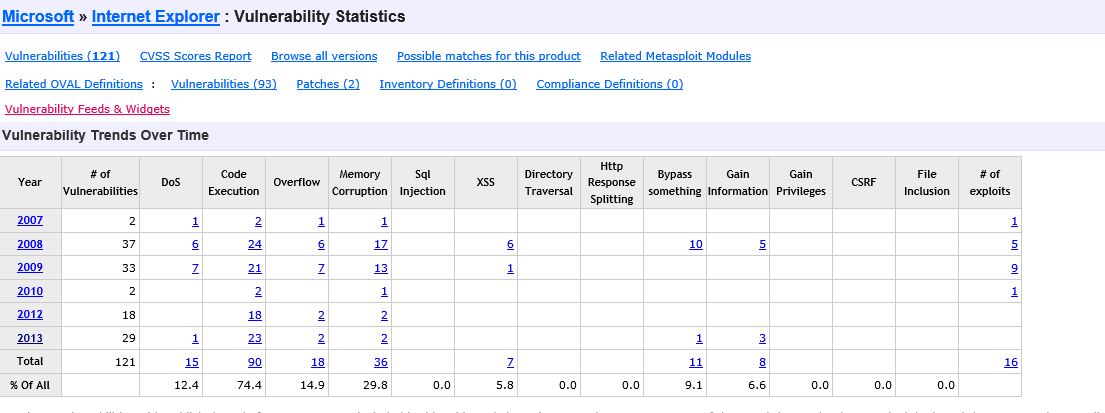The width and height of the screenshot is (1105, 413).
Task: Open Vulnerabilities (121) link
Action: coord(62,56)
